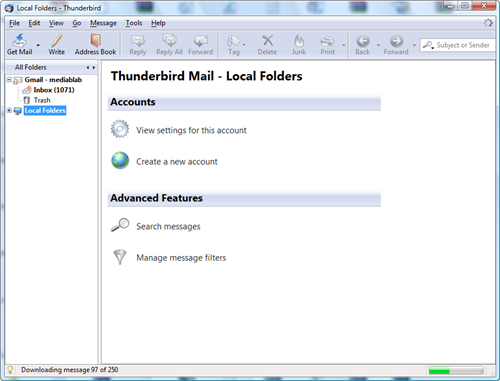This screenshot has width=500, height=381.
Task: Open the File menu
Action: [14, 23]
